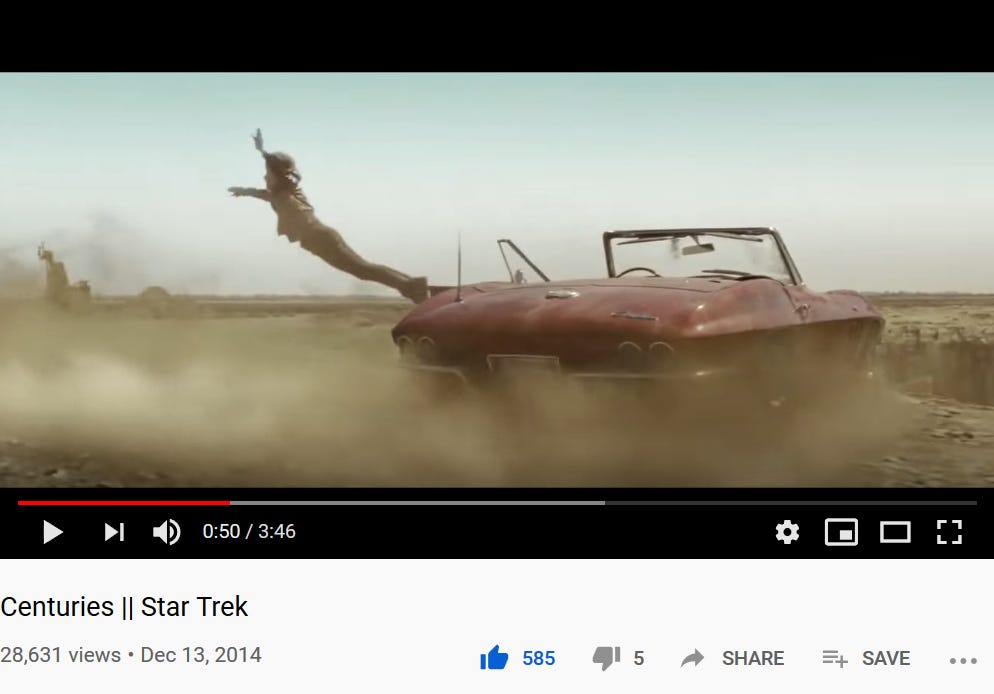The height and width of the screenshot is (694, 994).
Task: Dislike the video with thumbs down
Action: tap(606, 658)
